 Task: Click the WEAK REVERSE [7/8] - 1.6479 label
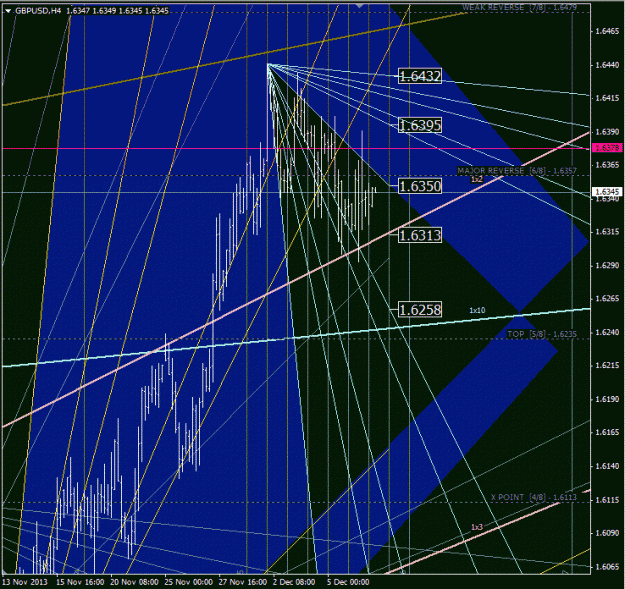coord(519,7)
